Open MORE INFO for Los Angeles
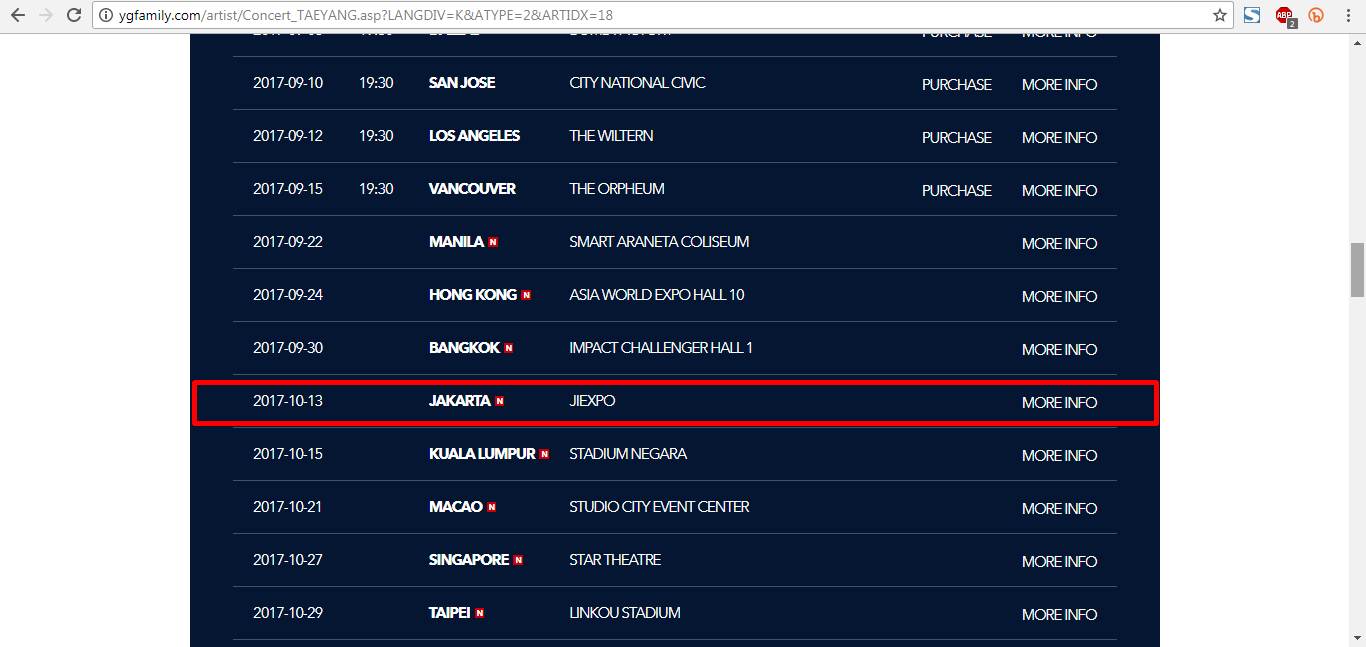1366x647 pixels. (x=1059, y=137)
